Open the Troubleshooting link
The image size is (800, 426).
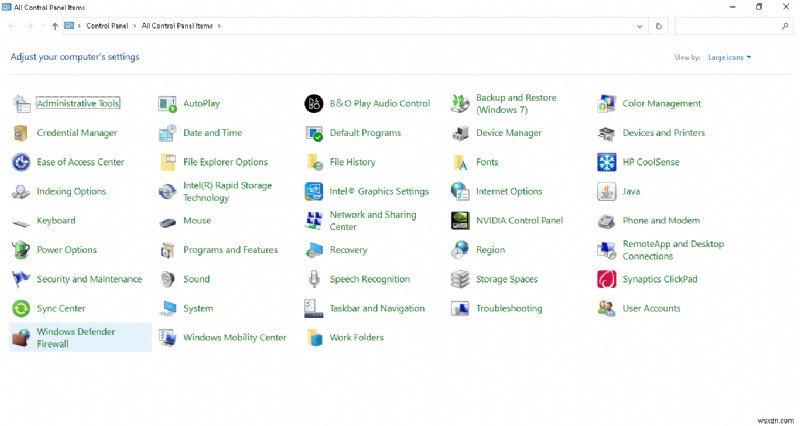click(x=509, y=309)
